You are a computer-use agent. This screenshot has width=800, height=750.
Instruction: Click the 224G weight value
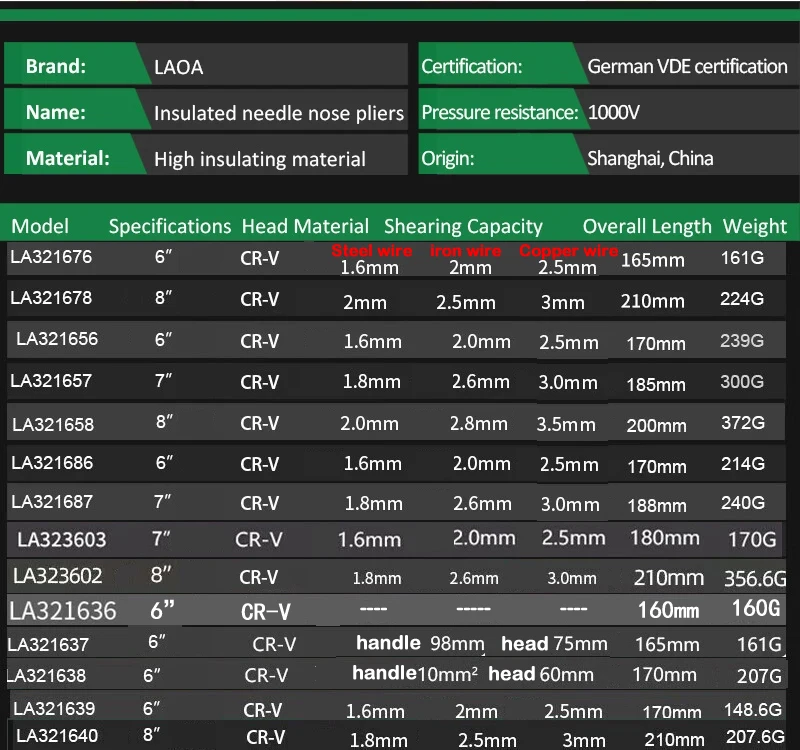click(x=742, y=299)
